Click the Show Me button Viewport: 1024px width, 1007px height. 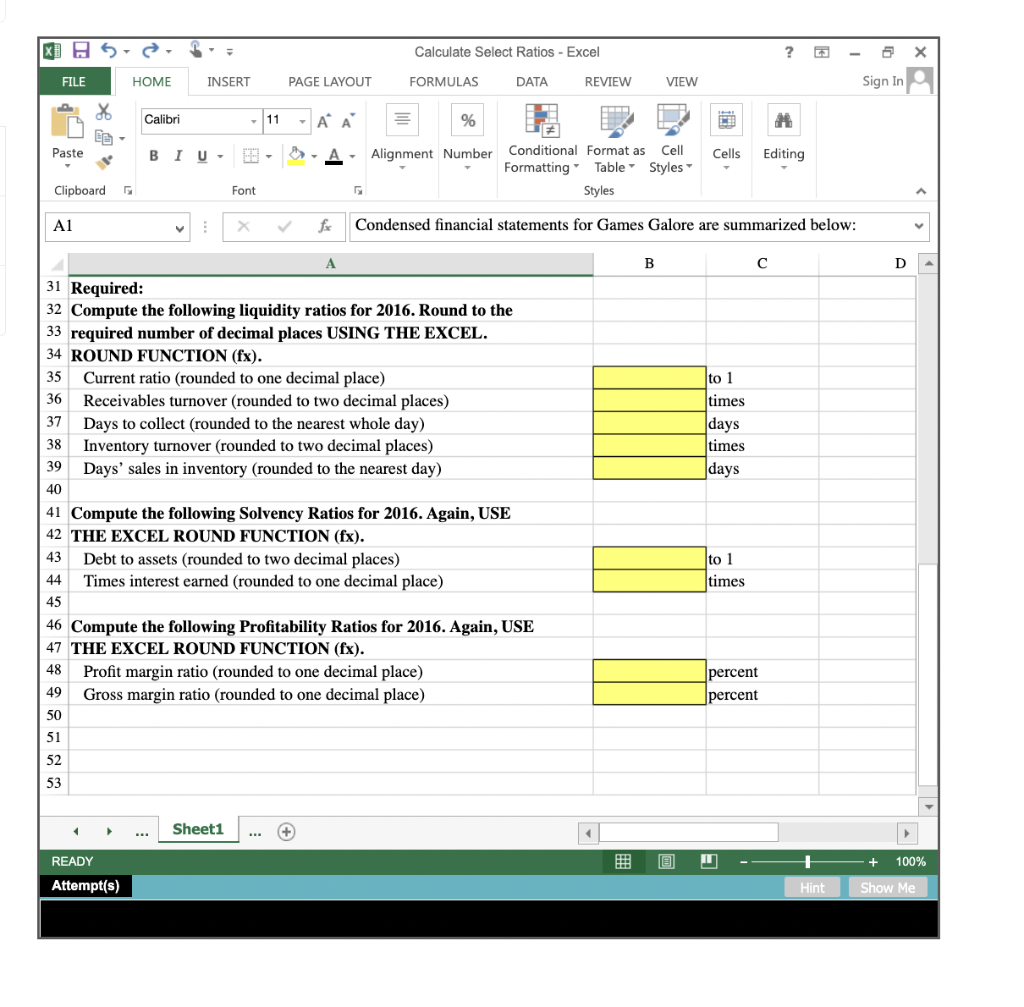pos(888,887)
